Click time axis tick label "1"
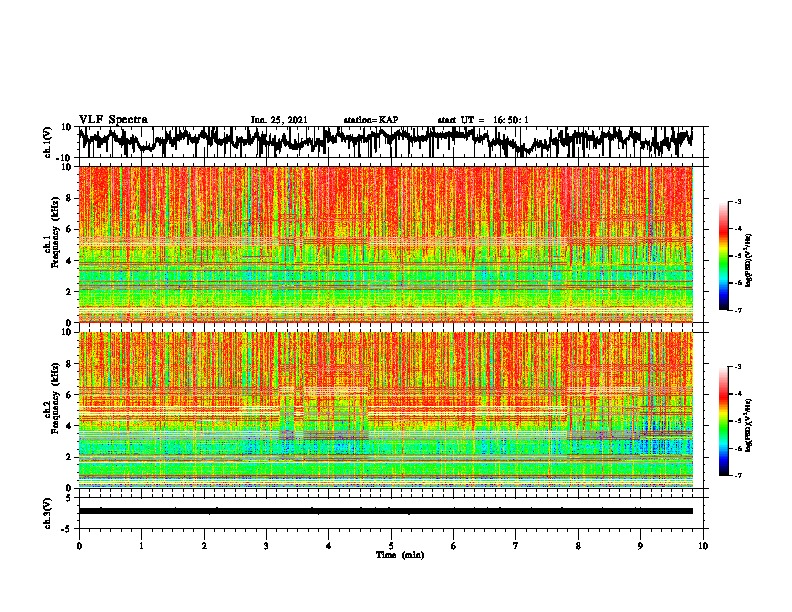Viewport: 792px width, 612px height. (141, 546)
